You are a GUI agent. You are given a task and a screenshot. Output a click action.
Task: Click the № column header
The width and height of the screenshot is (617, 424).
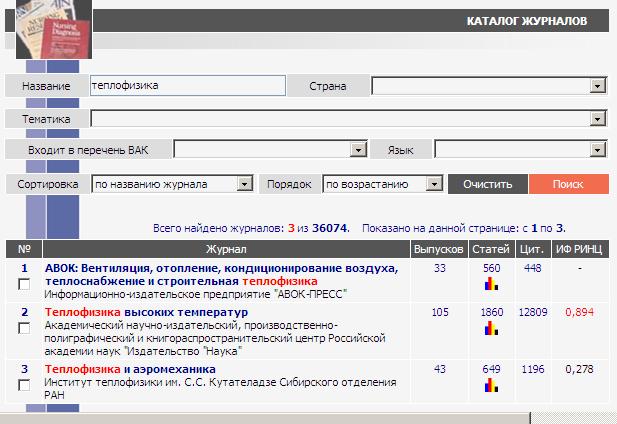point(24,249)
